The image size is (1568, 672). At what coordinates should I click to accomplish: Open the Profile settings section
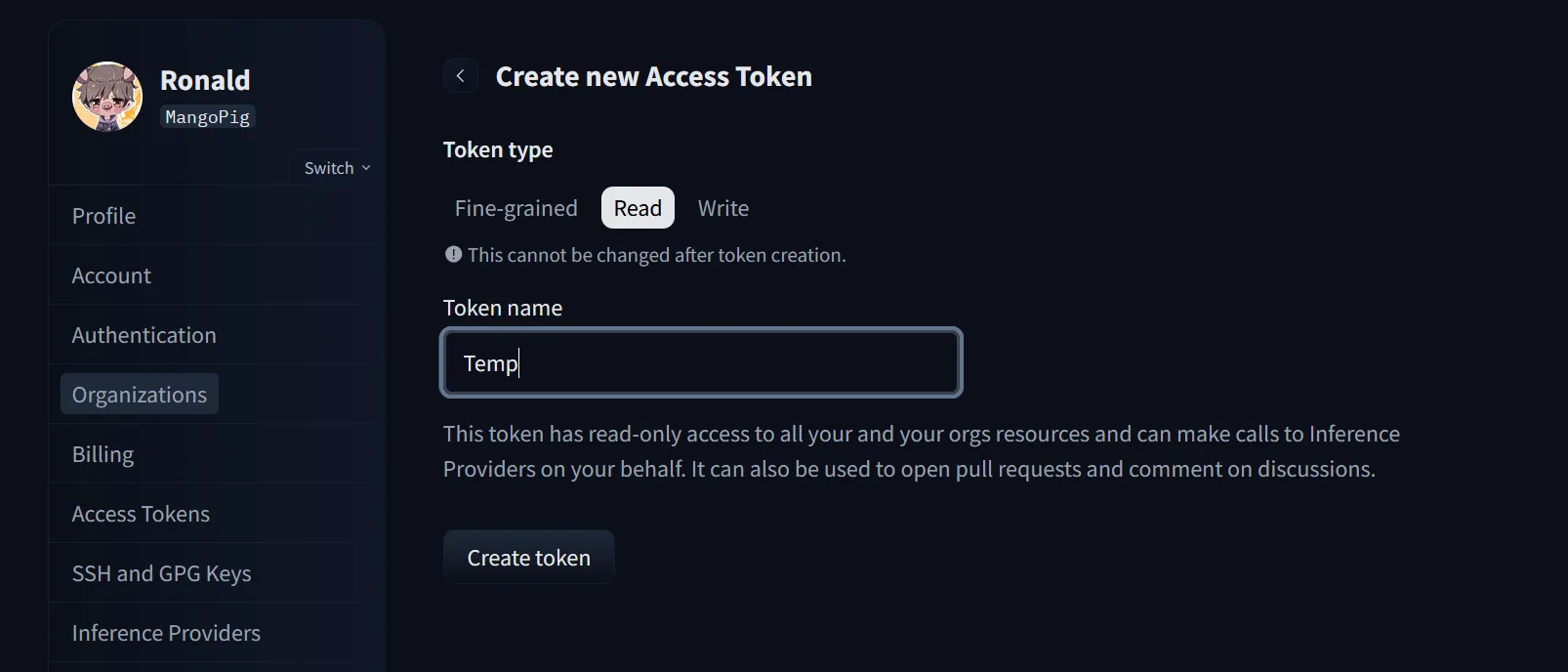click(103, 216)
